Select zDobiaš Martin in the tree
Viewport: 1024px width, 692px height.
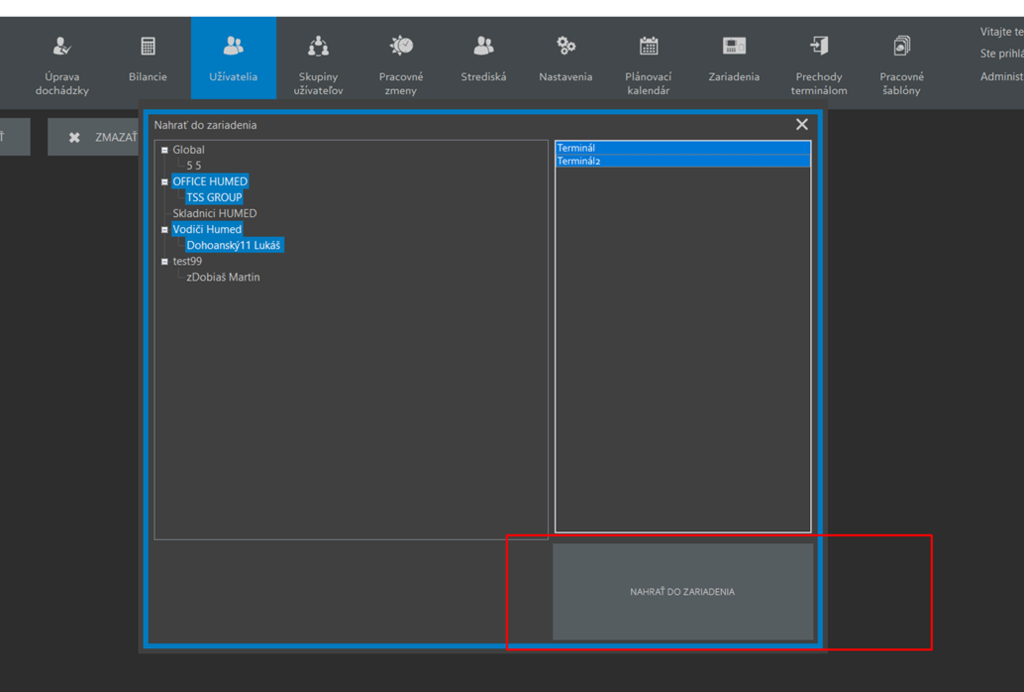(x=223, y=277)
